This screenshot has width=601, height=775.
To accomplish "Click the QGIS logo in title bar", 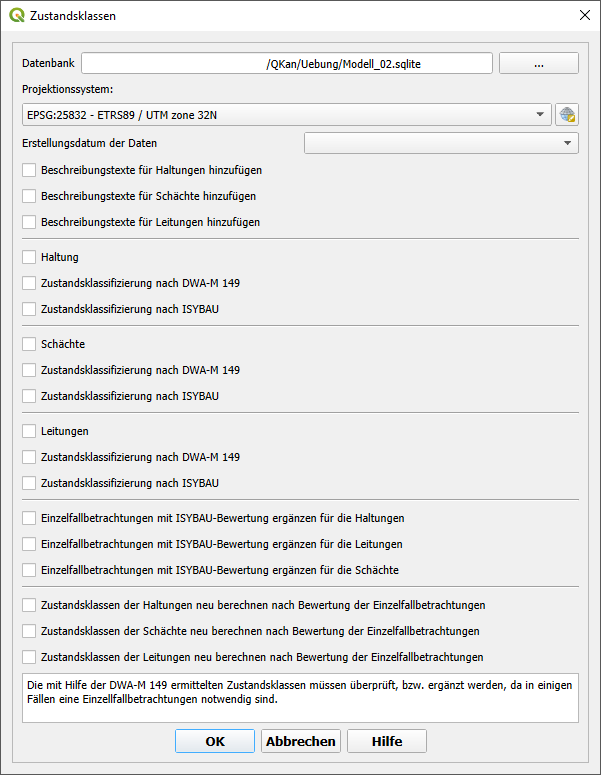I will [x=17, y=16].
